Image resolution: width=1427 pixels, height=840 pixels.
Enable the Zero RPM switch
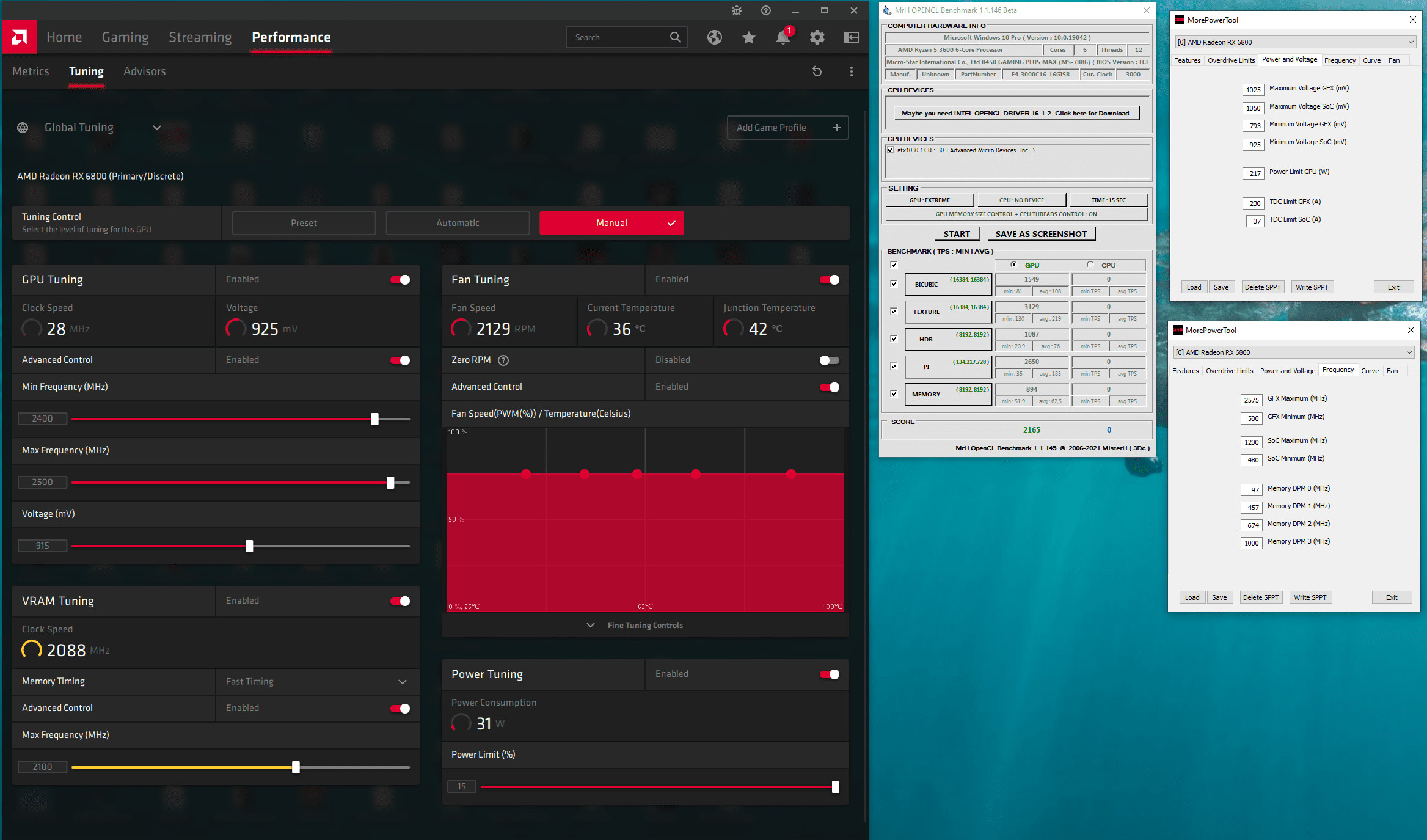click(830, 360)
